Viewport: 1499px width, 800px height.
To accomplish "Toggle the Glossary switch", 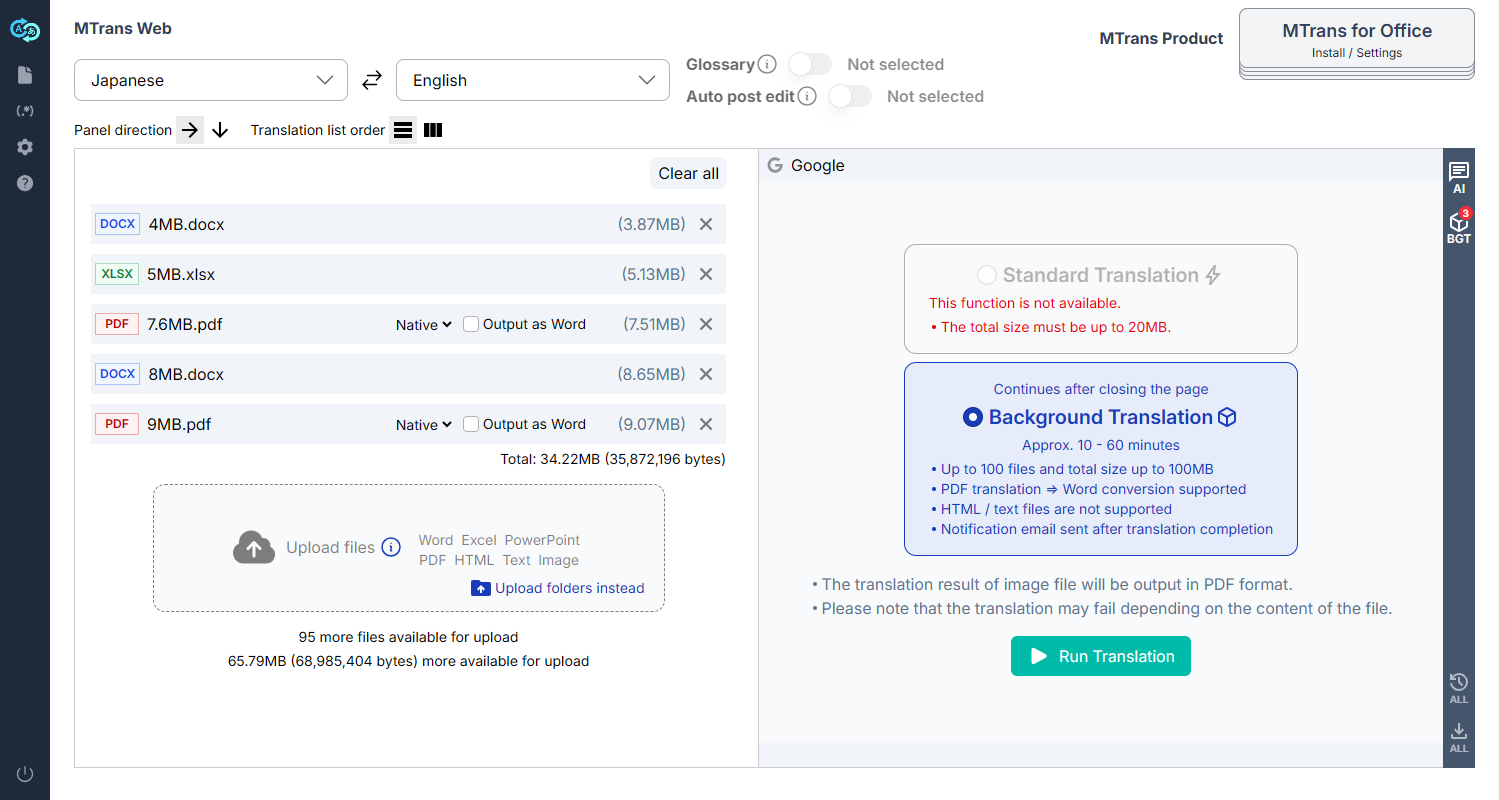I will tap(810, 64).
